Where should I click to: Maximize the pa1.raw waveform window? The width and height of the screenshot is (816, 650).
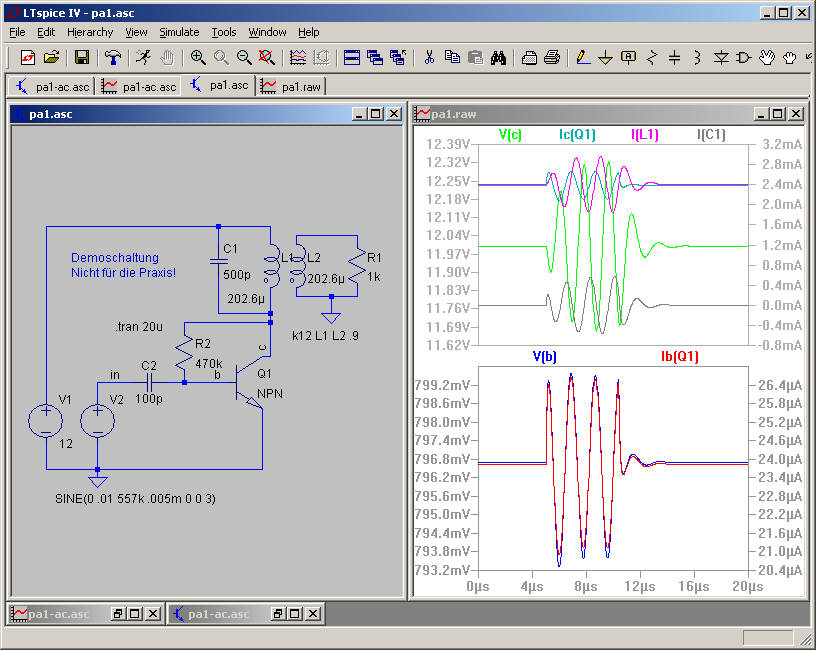point(778,114)
